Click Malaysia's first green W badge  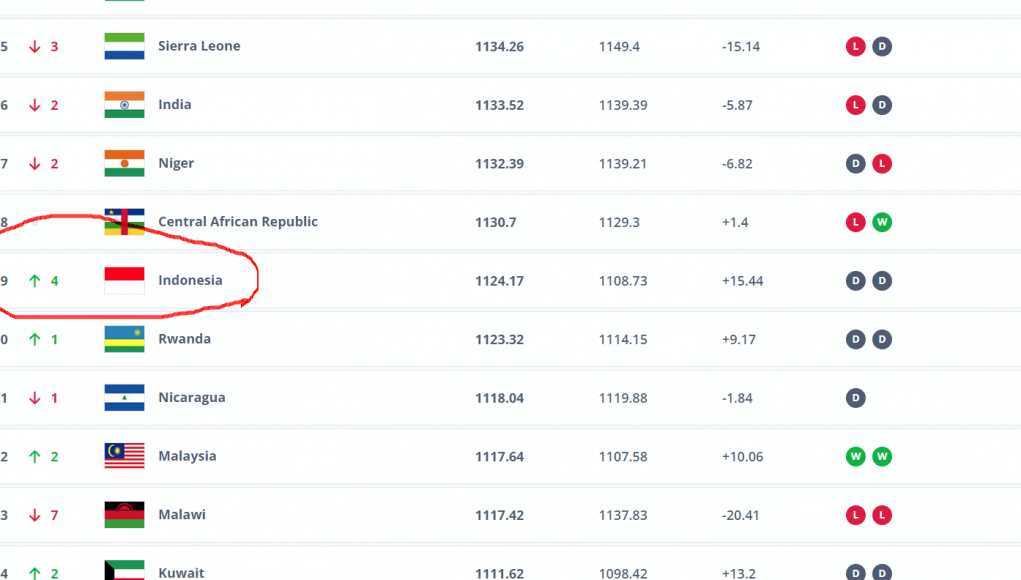[x=855, y=456]
